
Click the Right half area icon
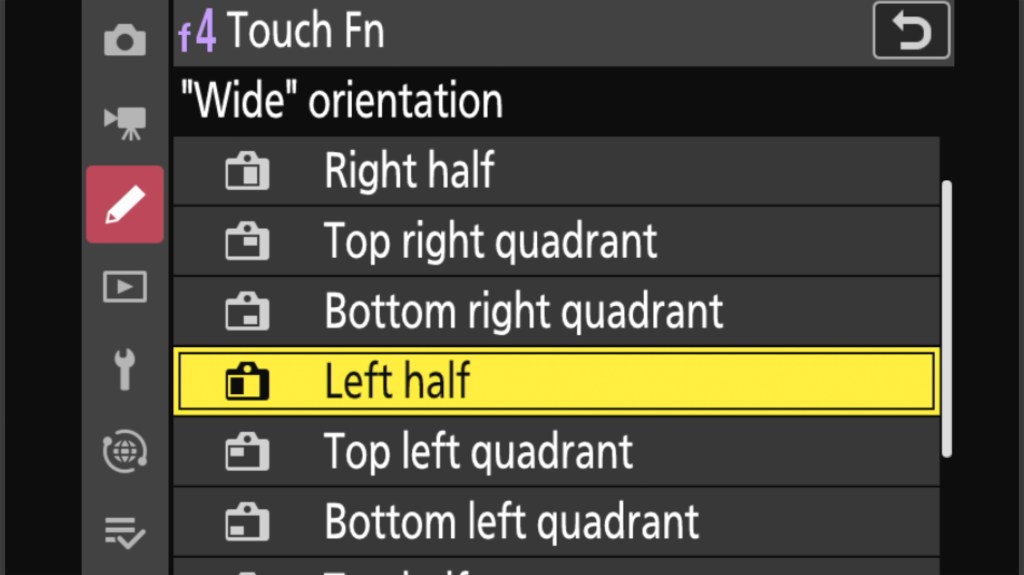click(247, 172)
